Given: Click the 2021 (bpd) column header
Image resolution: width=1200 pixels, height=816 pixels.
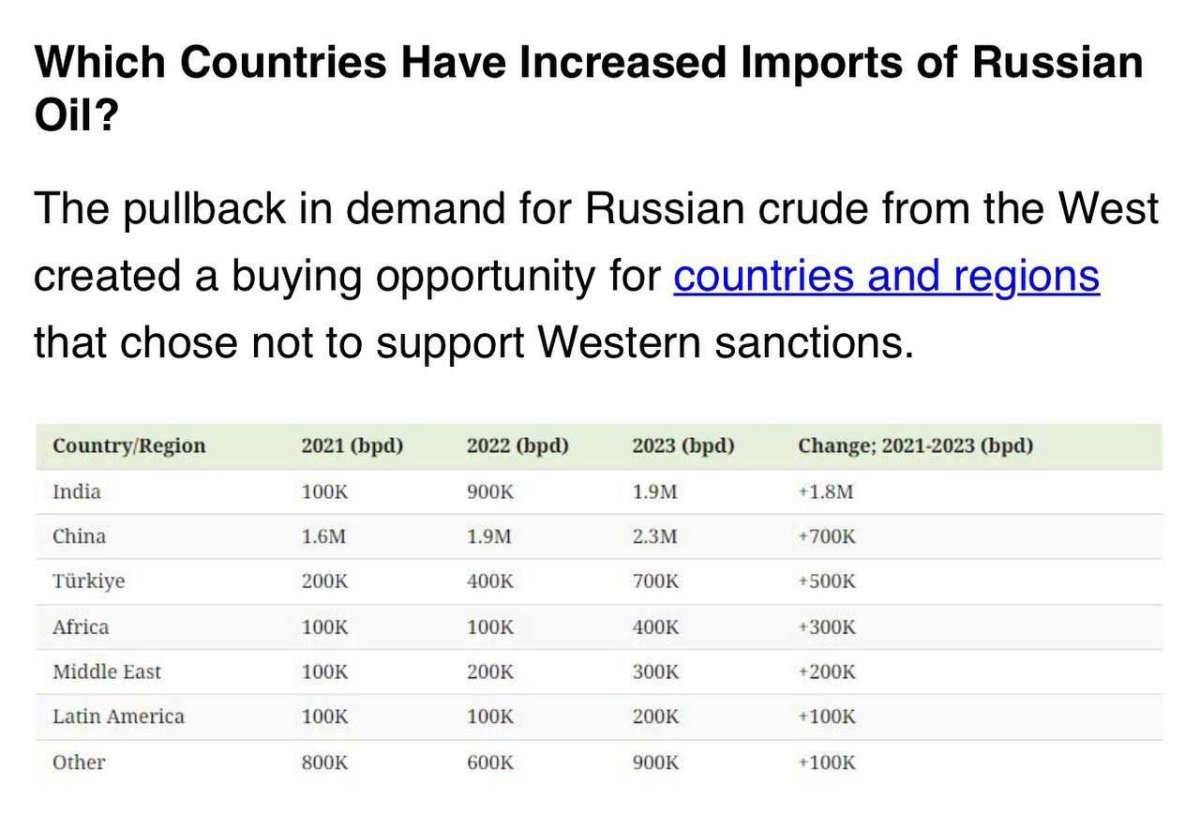Looking at the screenshot, I should (352, 446).
